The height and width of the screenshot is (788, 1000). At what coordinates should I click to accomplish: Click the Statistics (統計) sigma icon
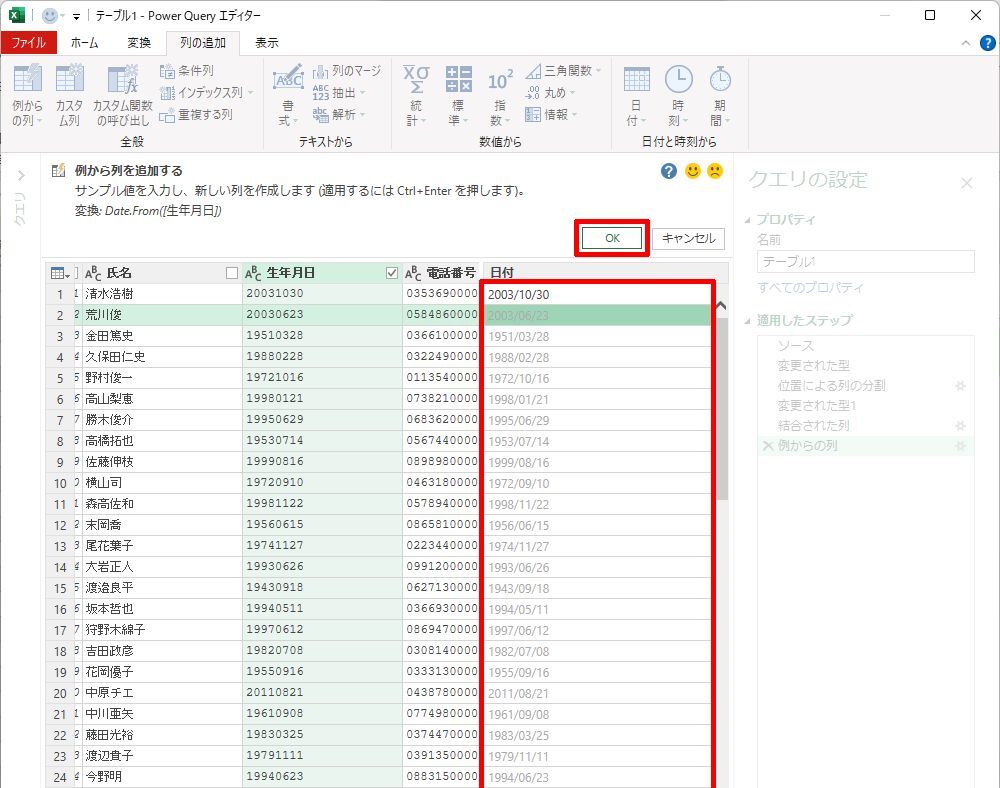click(415, 80)
